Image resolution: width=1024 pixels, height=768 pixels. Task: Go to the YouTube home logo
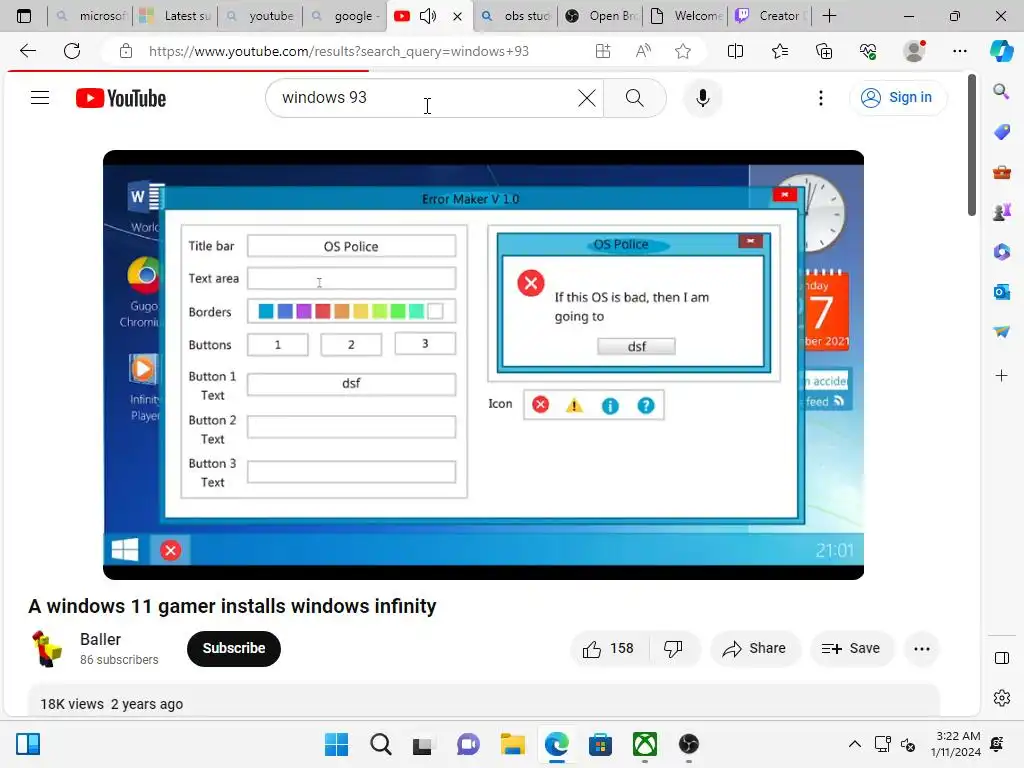coord(121,98)
